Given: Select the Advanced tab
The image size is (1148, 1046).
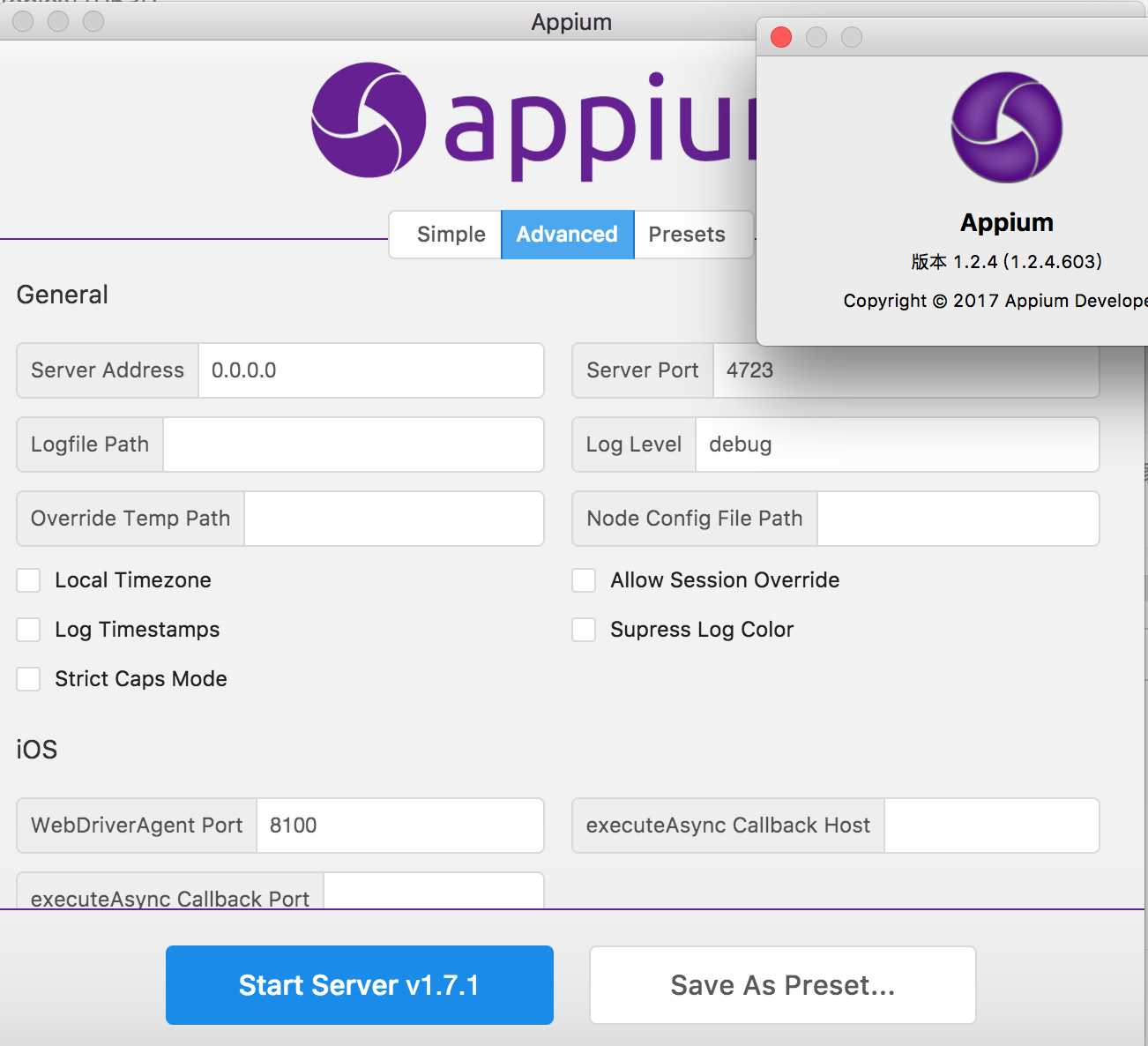Looking at the screenshot, I should point(567,235).
